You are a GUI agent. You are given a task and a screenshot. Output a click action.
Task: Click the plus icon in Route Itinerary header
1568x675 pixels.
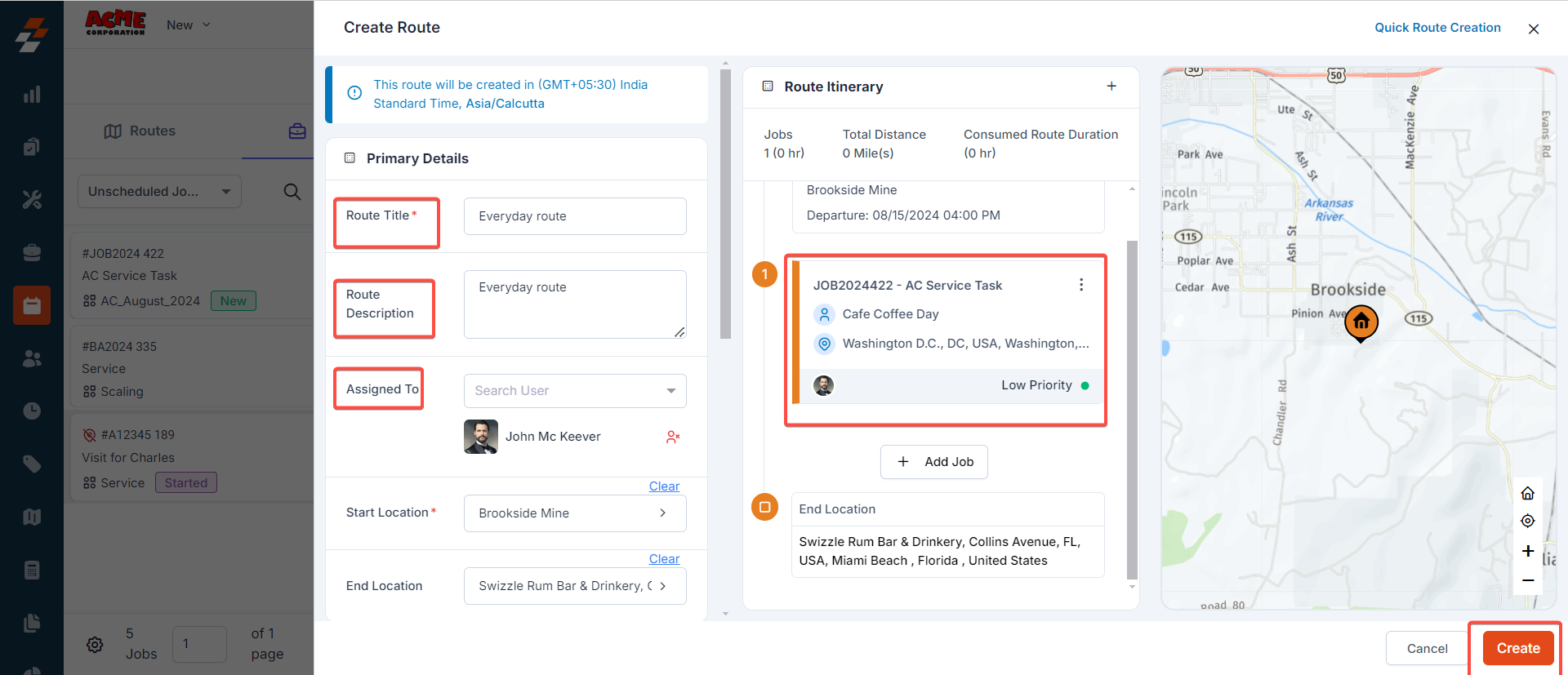[x=1111, y=87]
